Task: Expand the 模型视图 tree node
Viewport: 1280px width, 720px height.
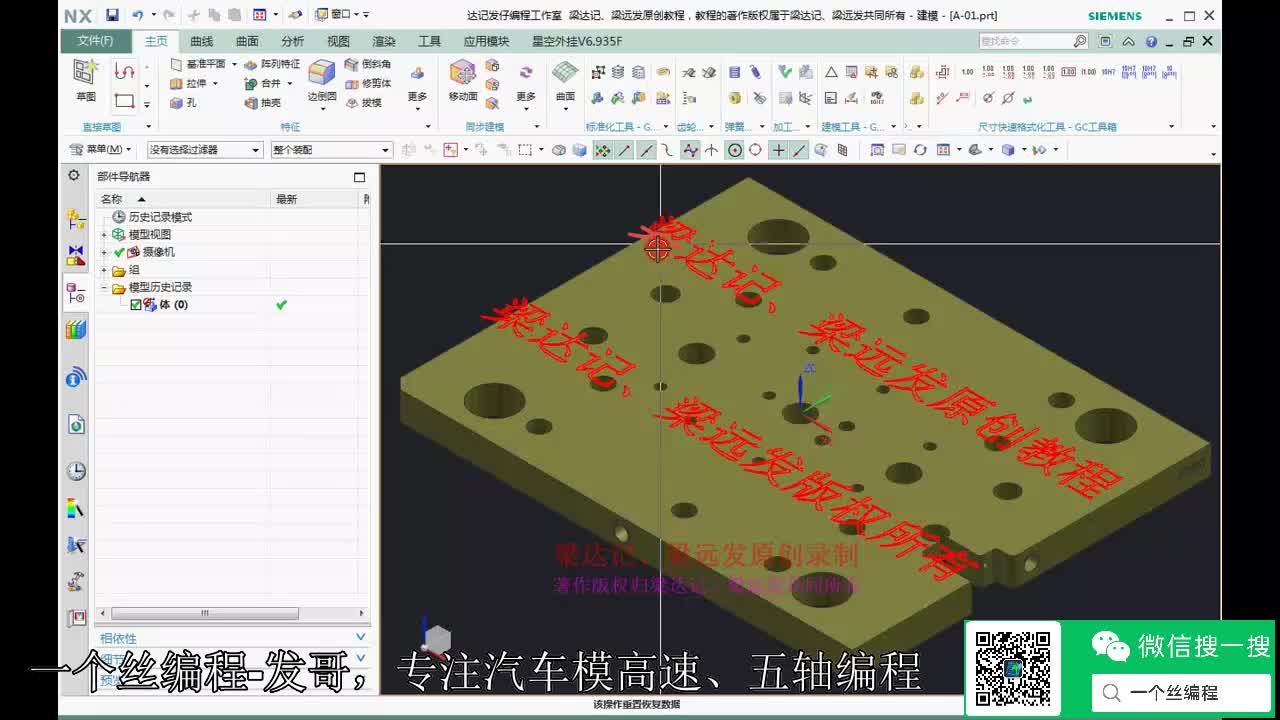Action: coord(105,234)
